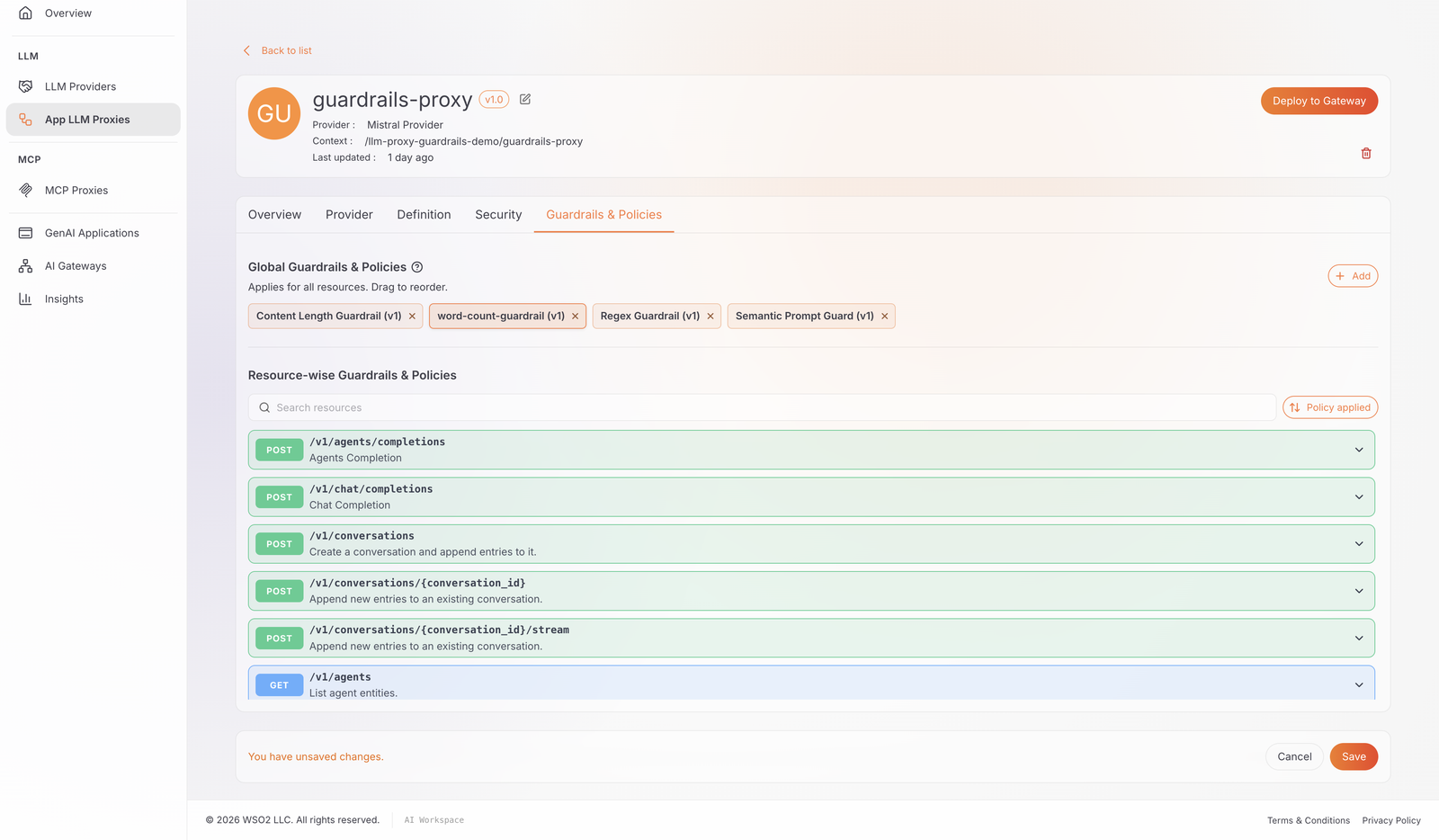Open Terms & Conditions link
Viewport: 1439px width, 840px height.
pos(1309,820)
